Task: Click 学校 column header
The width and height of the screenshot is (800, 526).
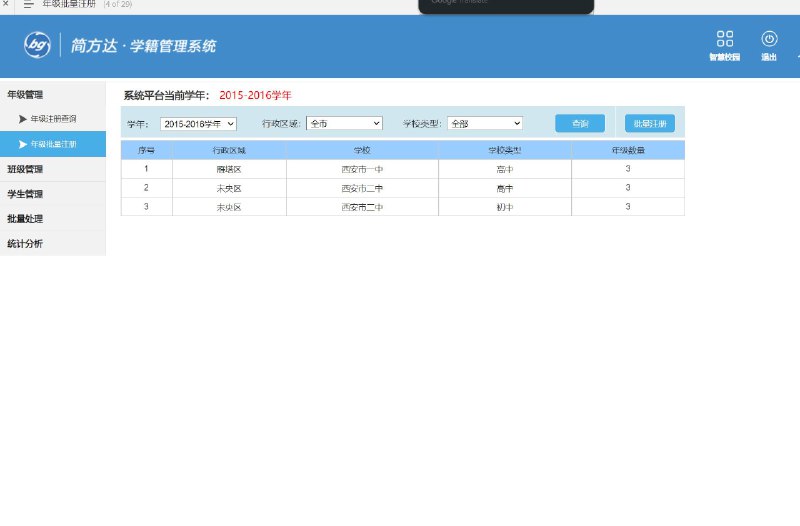Action: click(362, 151)
